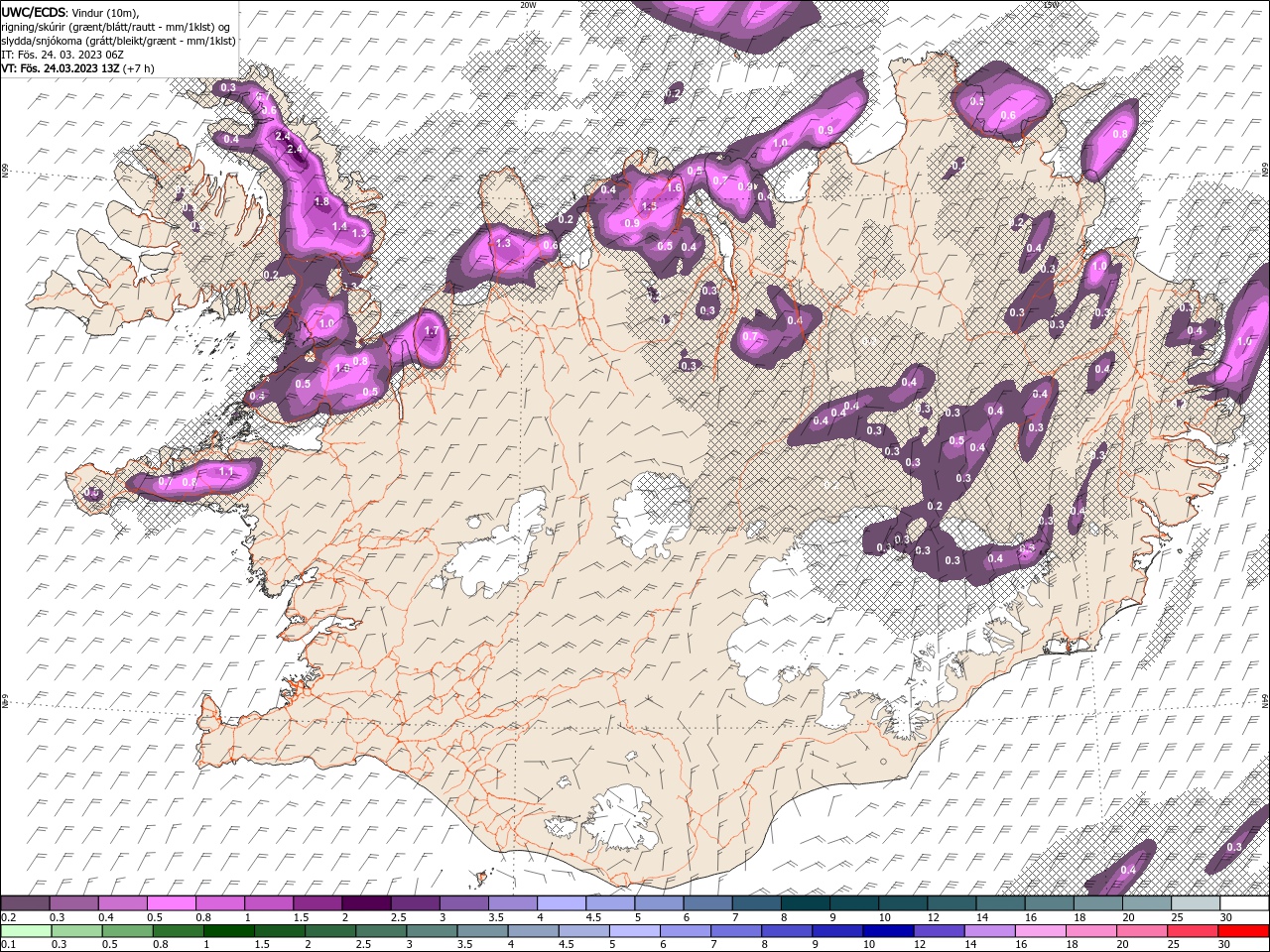Pick the darkest green 1 rain legend swatch
This screenshot has width=1270, height=952.
pos(228,931)
